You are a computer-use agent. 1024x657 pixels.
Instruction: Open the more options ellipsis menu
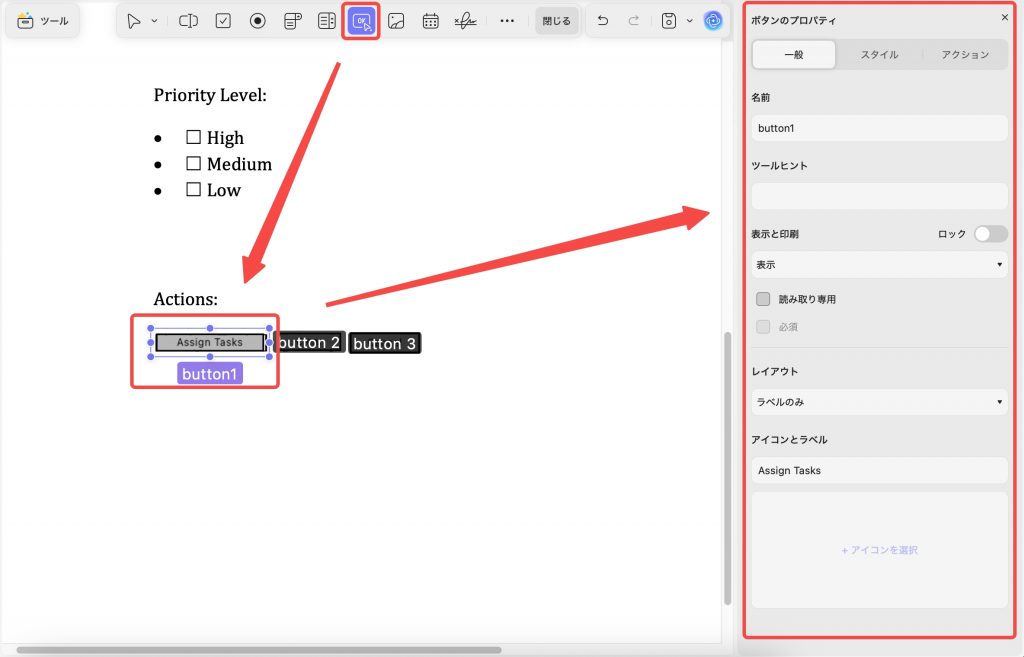(507, 21)
